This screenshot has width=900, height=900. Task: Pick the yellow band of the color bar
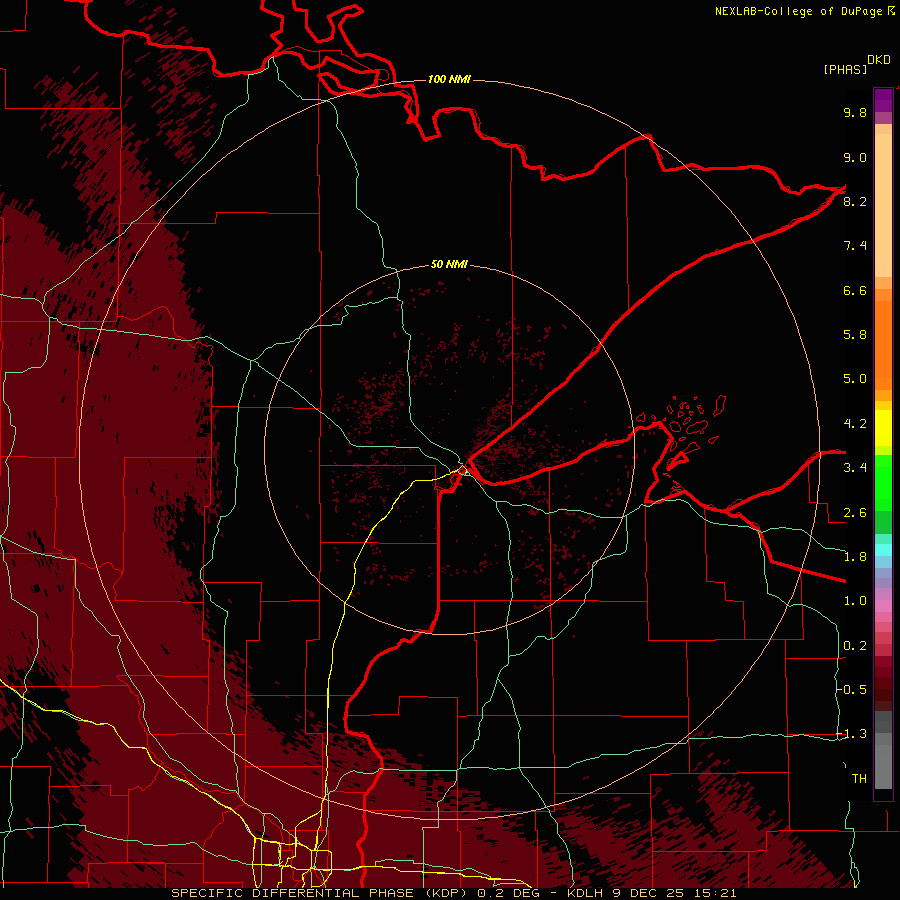tap(883, 428)
